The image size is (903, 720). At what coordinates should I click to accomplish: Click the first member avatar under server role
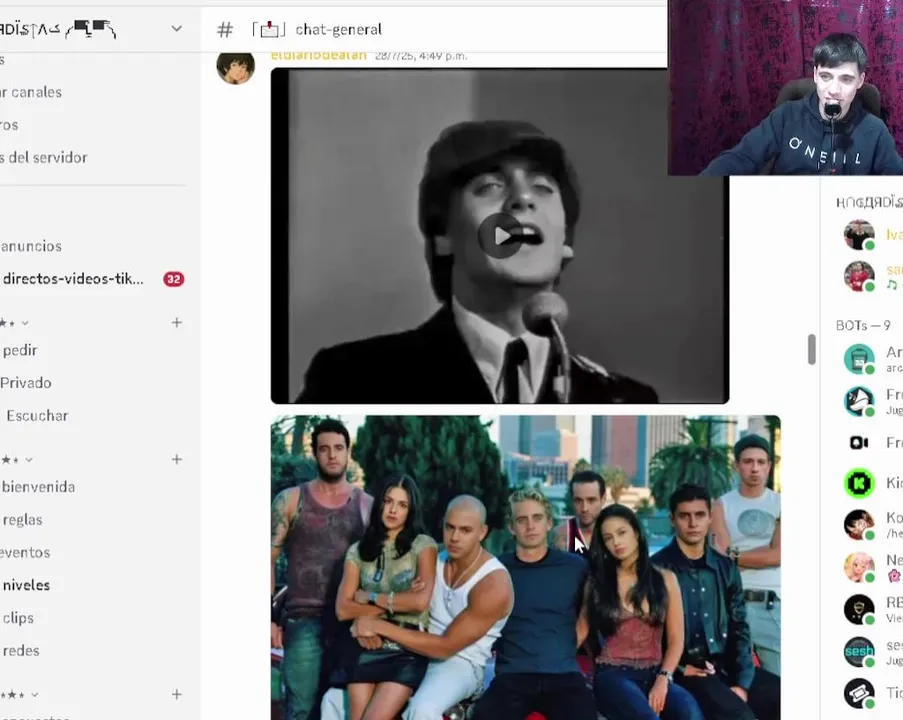(859, 235)
